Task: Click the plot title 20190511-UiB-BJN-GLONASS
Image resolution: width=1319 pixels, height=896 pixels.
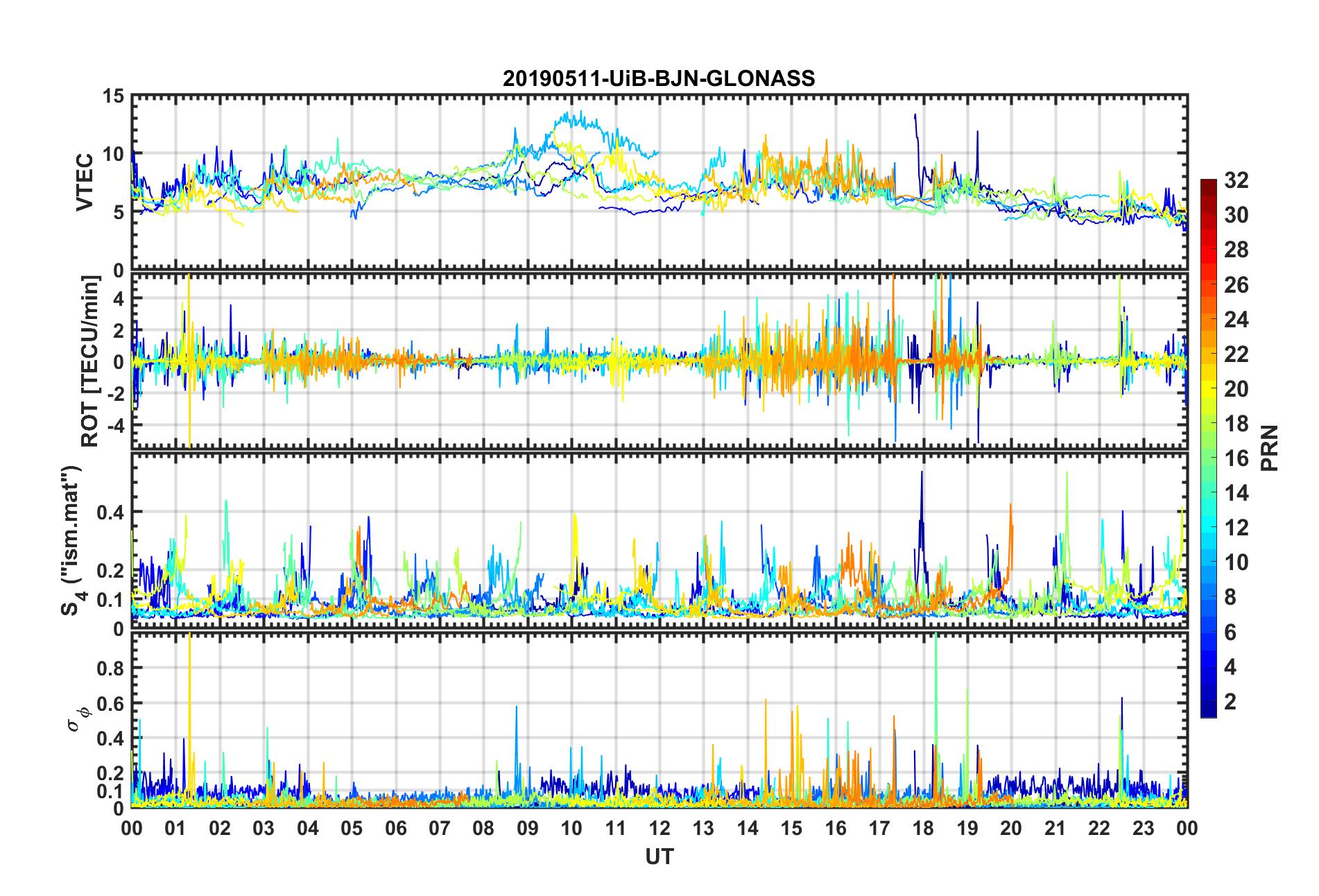Action: 659,78
